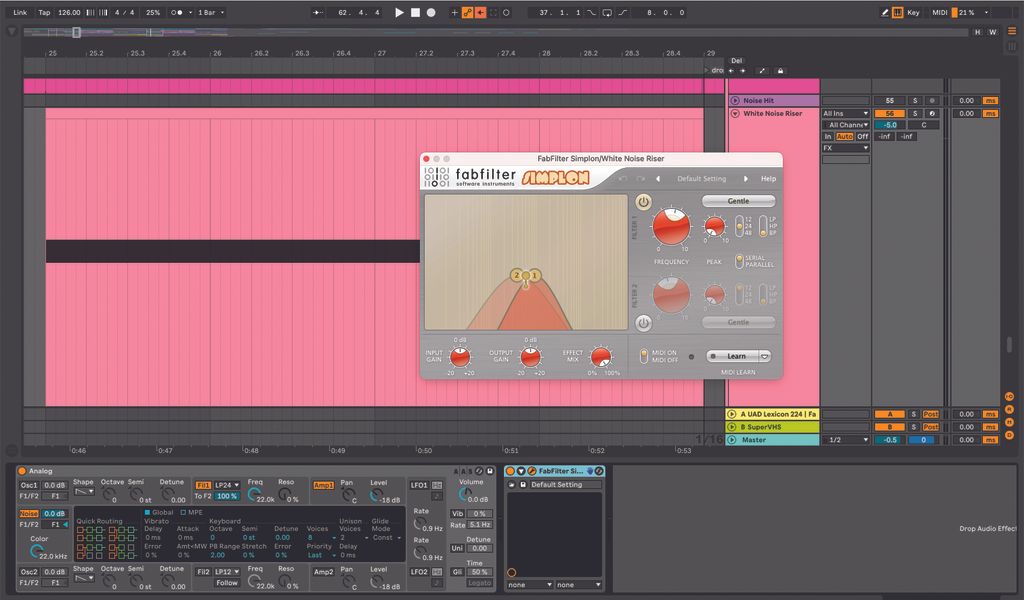Click filter handle 1 in the Simplon display
This screenshot has width=1024, height=600.
click(534, 276)
